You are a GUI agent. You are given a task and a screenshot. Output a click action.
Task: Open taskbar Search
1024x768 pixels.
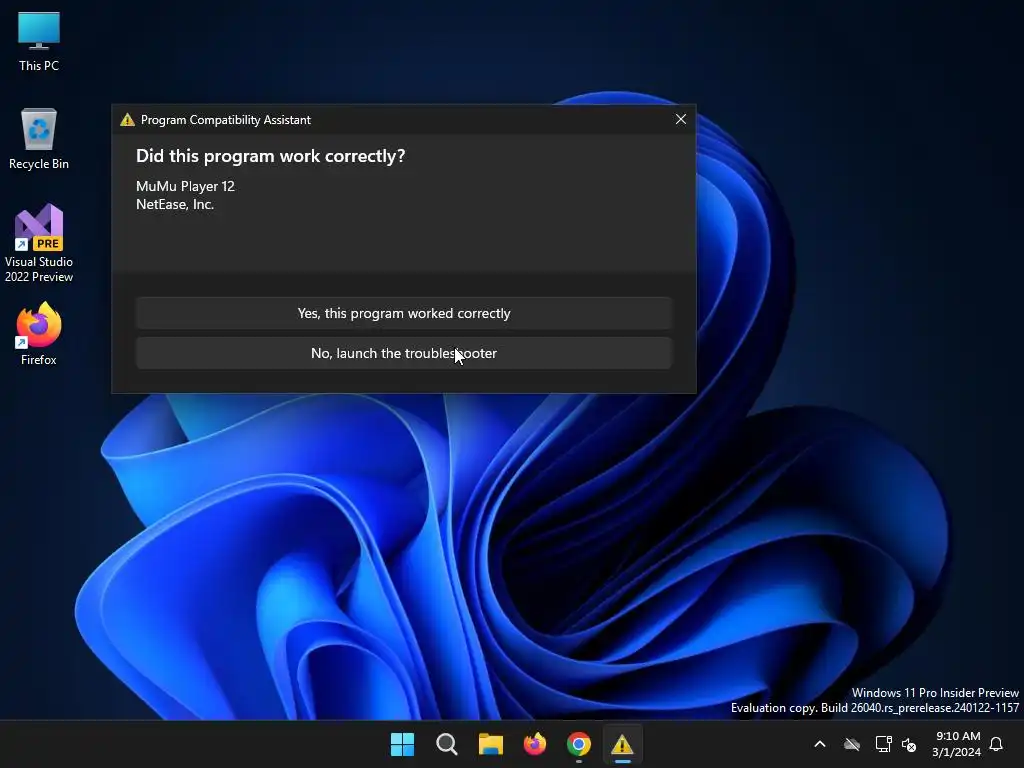[x=447, y=744]
